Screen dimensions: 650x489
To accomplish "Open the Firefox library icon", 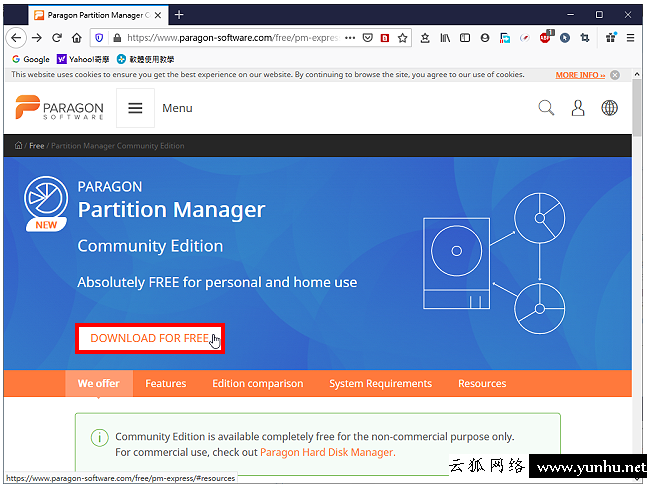I will click(445, 38).
